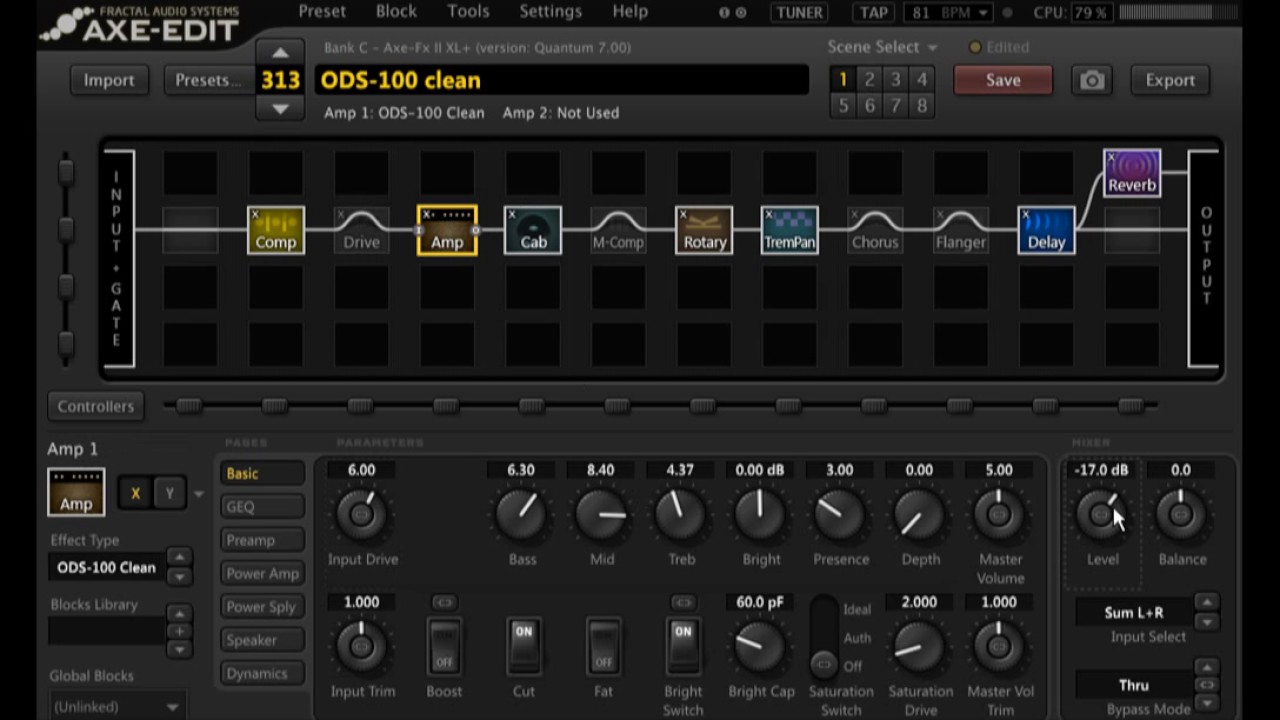Select the Delay block

1047,230
